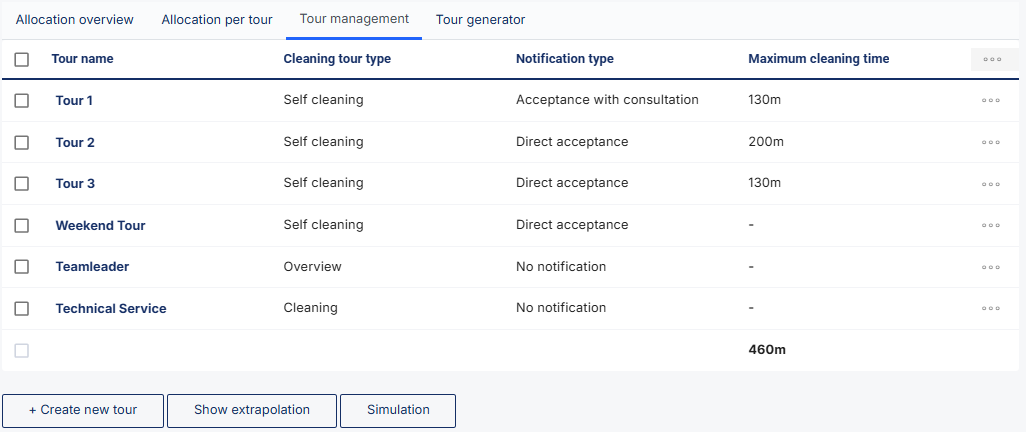Open the Teamleader row options menu

(x=991, y=267)
